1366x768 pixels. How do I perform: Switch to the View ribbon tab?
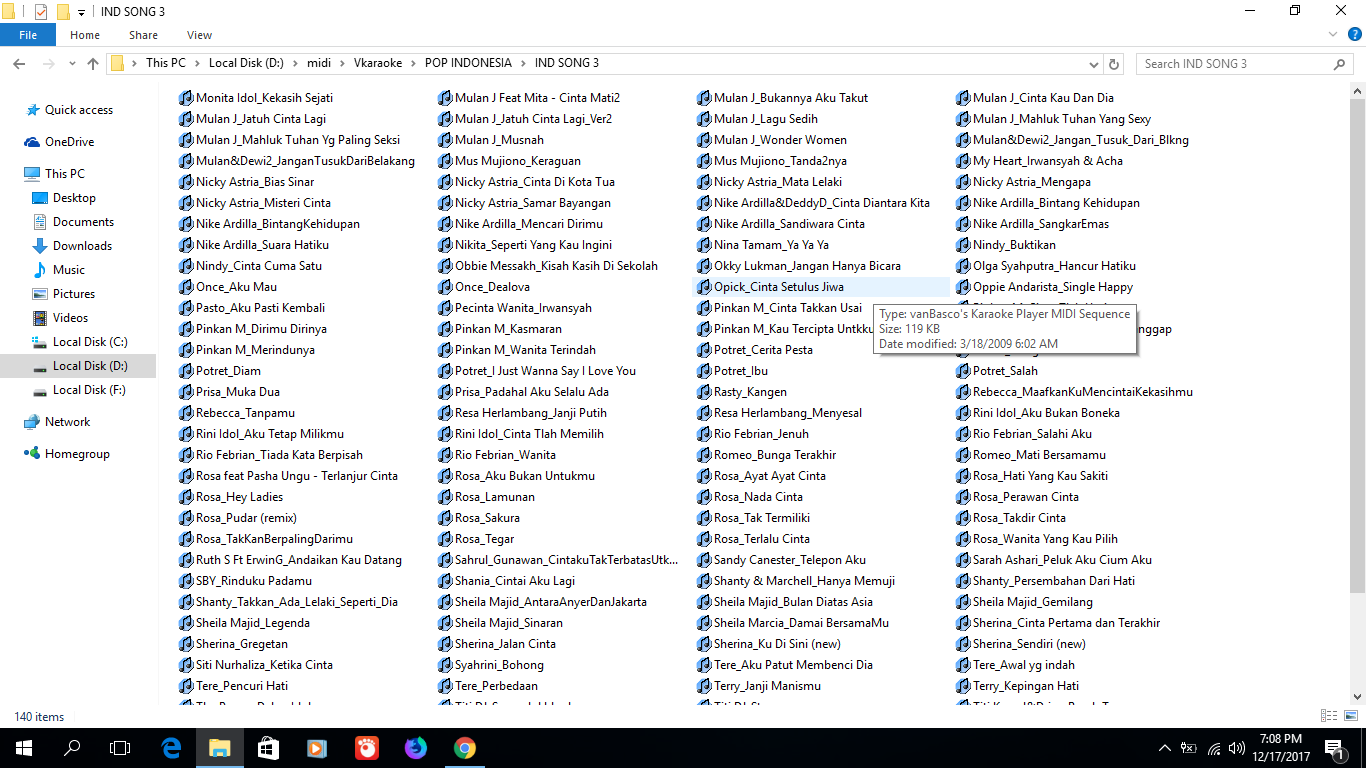199,35
